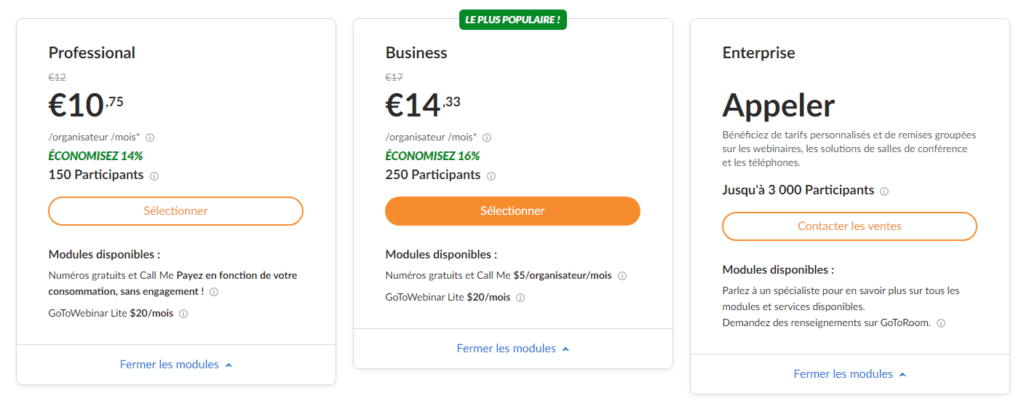Screen dimensions: 1024x412
Task: Click the €10,75 Professional price
Action: [x=86, y=105]
